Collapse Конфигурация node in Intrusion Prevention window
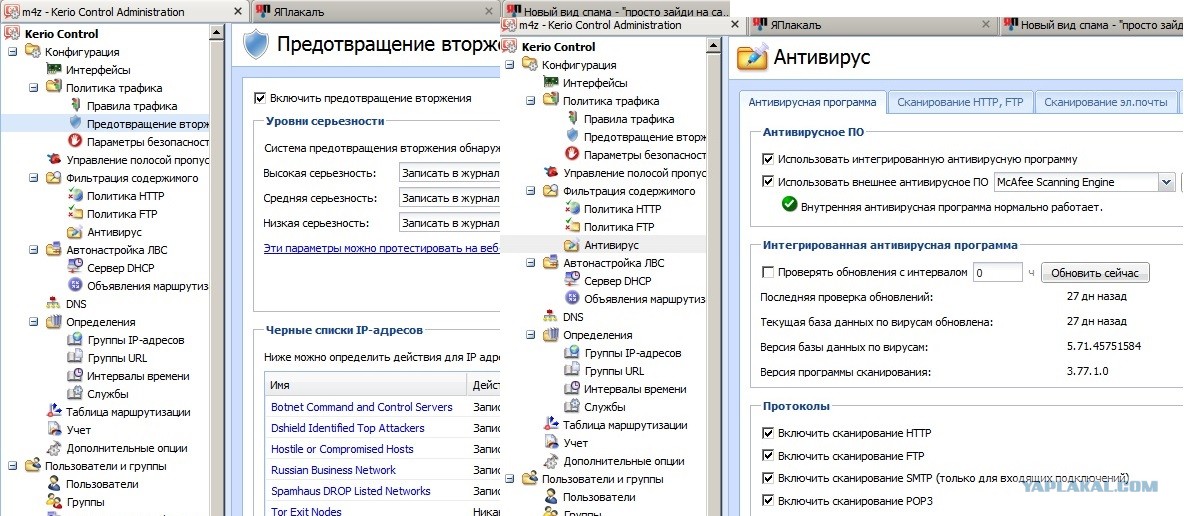1184x516 pixels. (12, 52)
